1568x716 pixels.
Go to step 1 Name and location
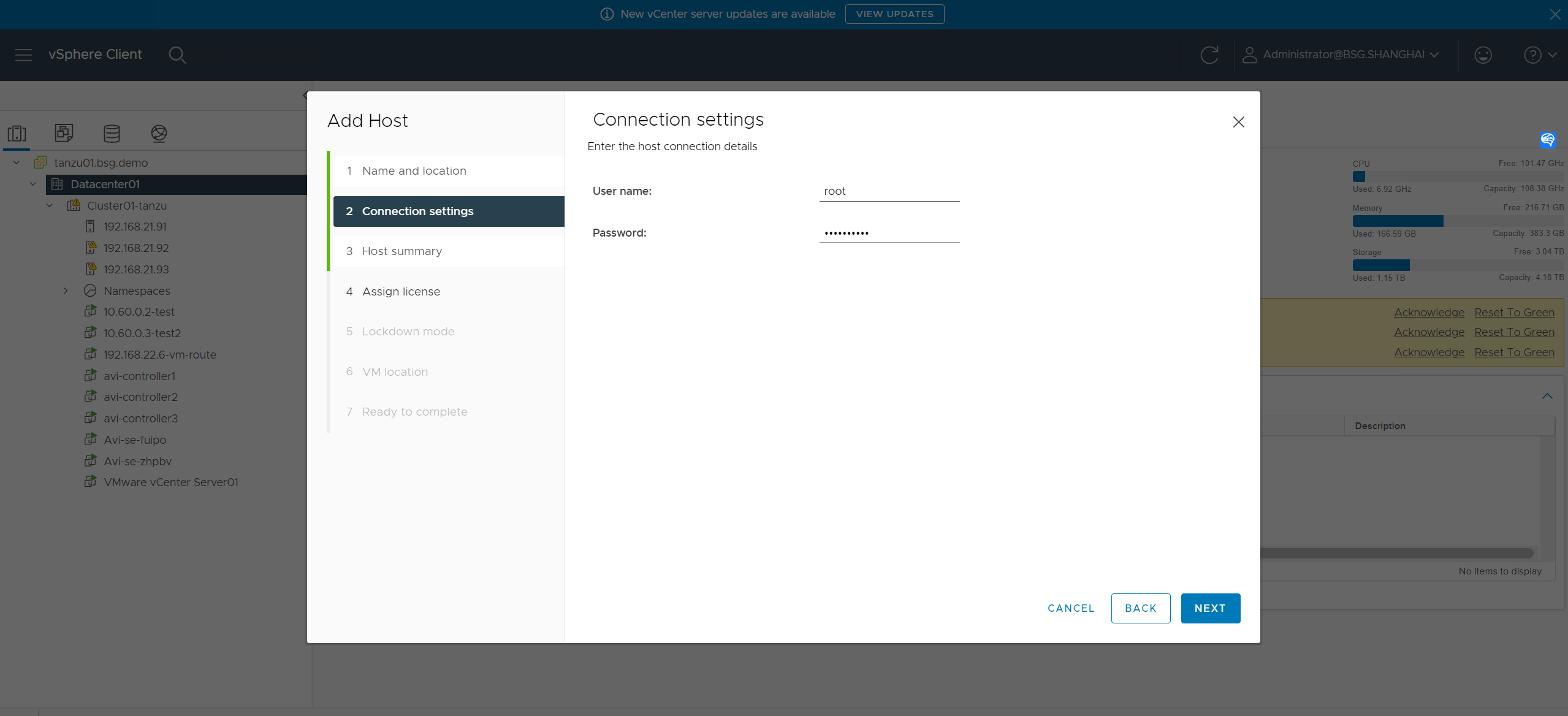coord(414,171)
